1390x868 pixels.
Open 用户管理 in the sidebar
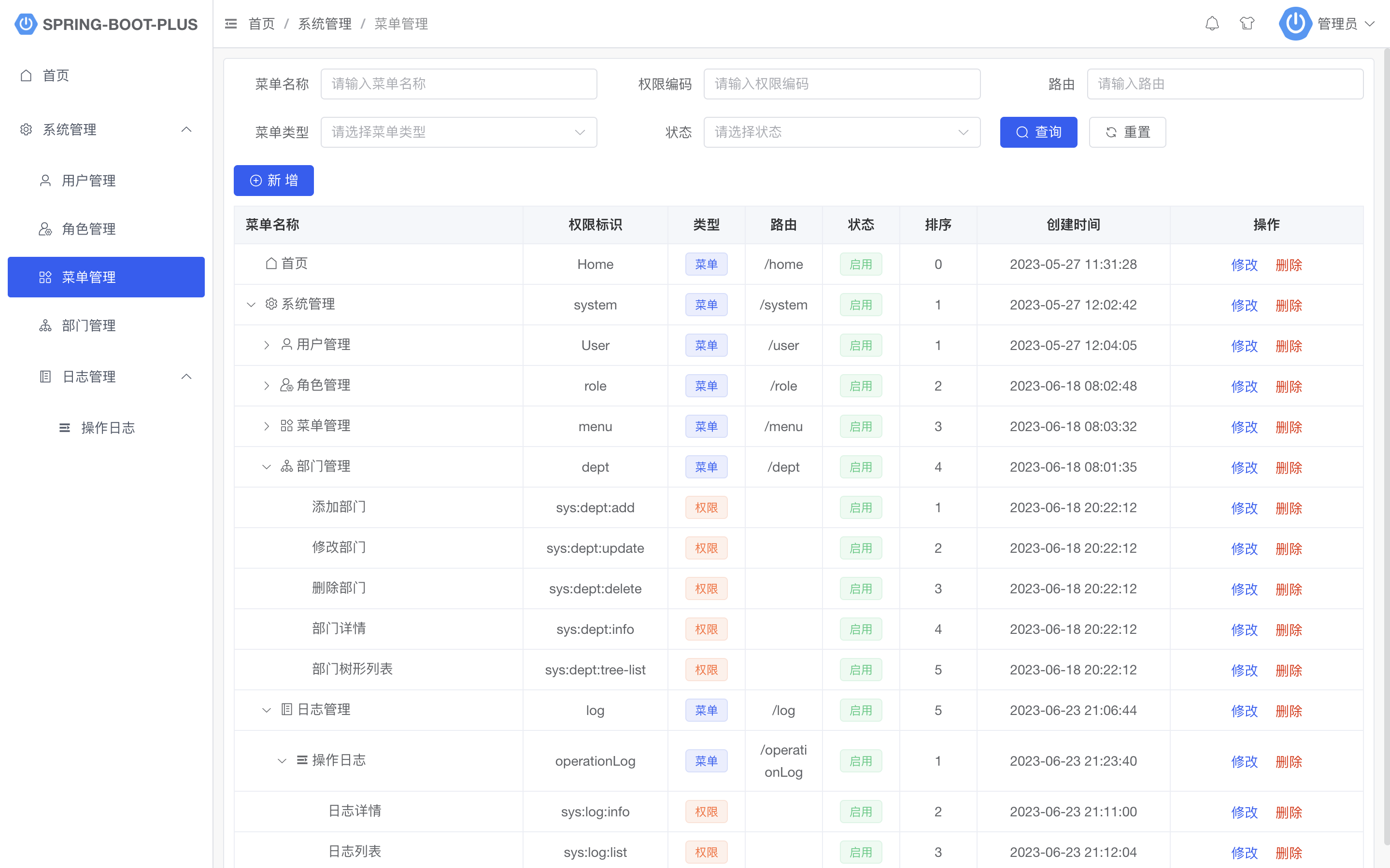coord(88,181)
